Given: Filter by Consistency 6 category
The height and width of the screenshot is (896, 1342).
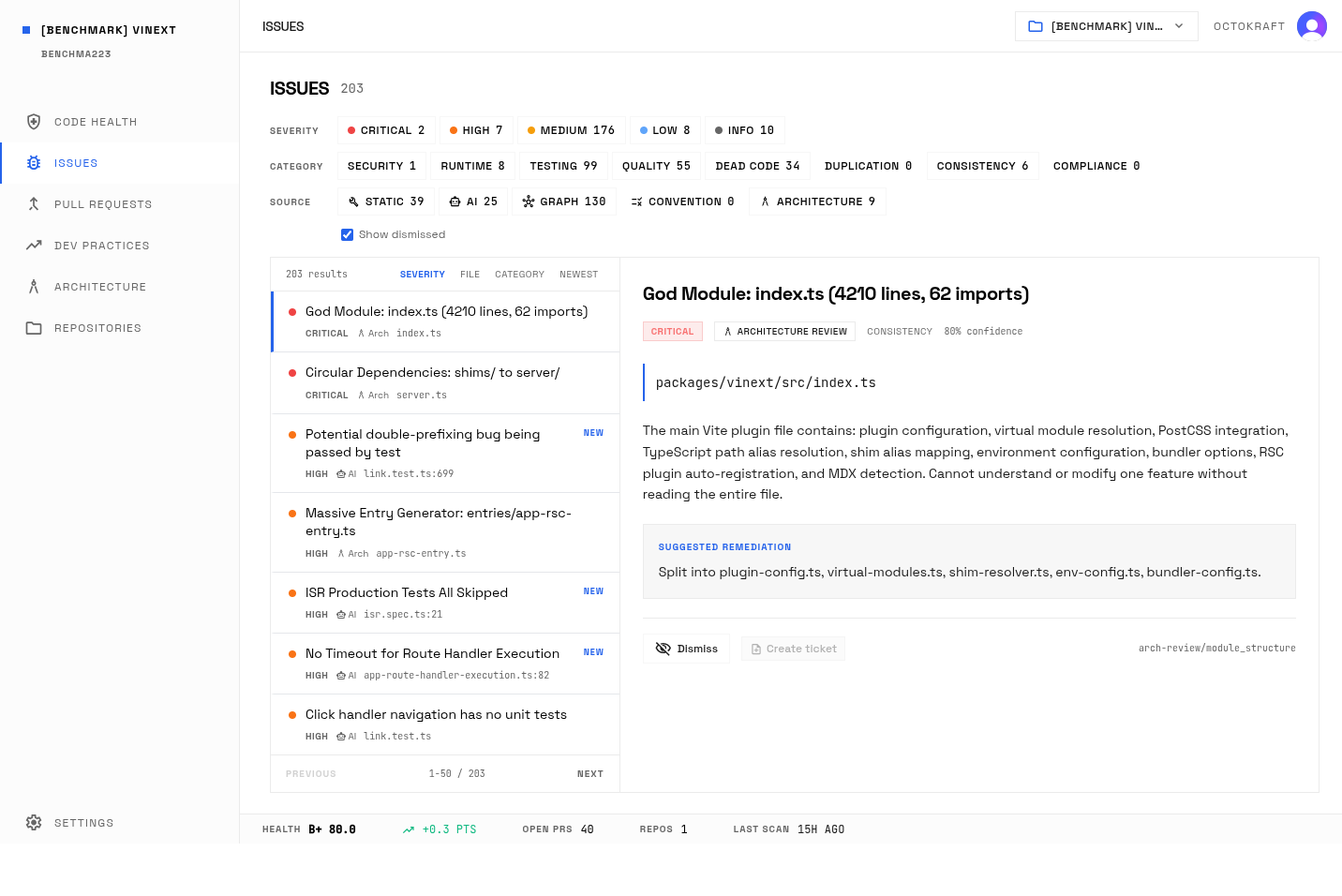Looking at the screenshot, I should (x=983, y=166).
